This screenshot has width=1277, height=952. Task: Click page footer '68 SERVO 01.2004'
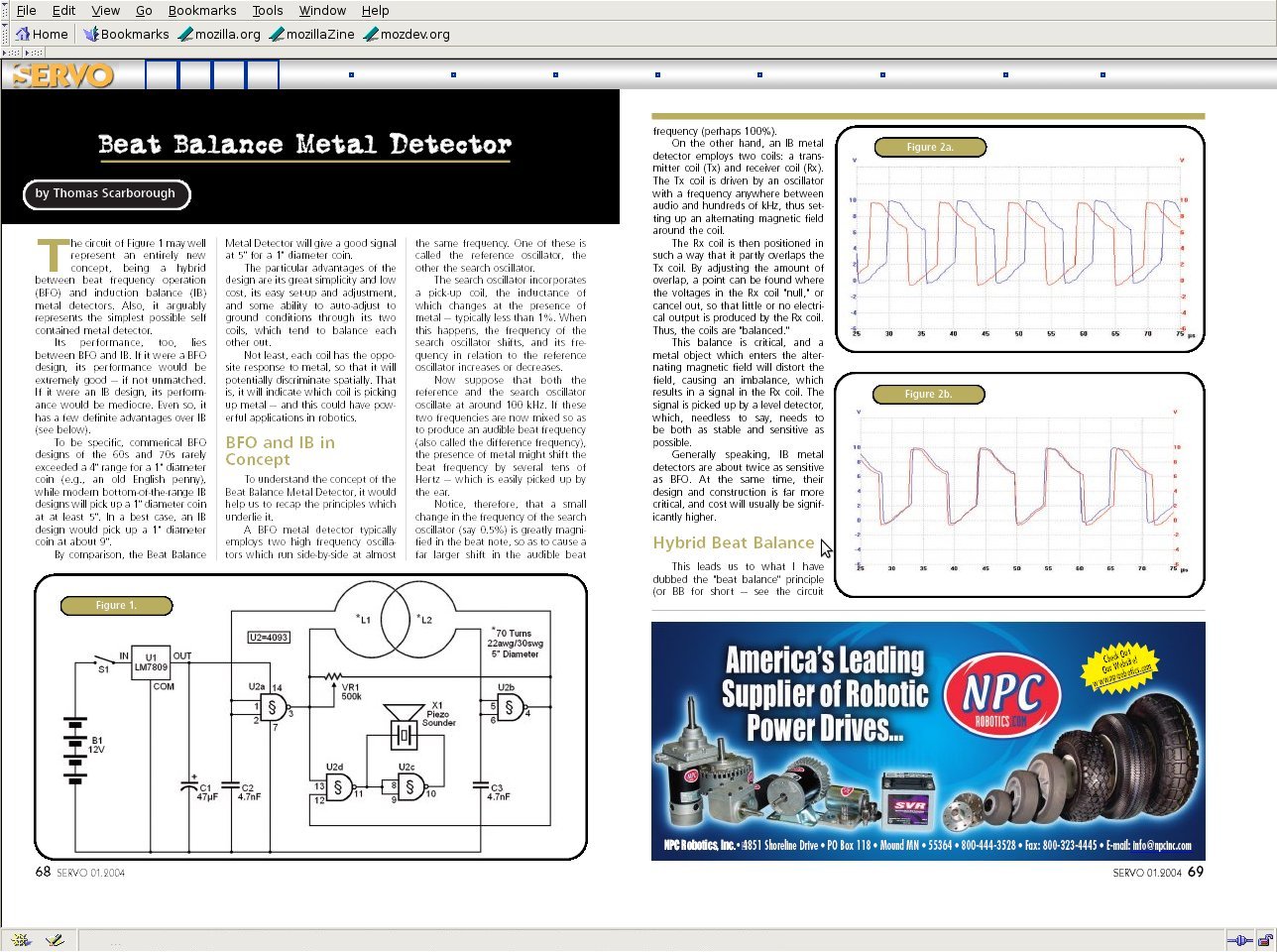point(80,873)
